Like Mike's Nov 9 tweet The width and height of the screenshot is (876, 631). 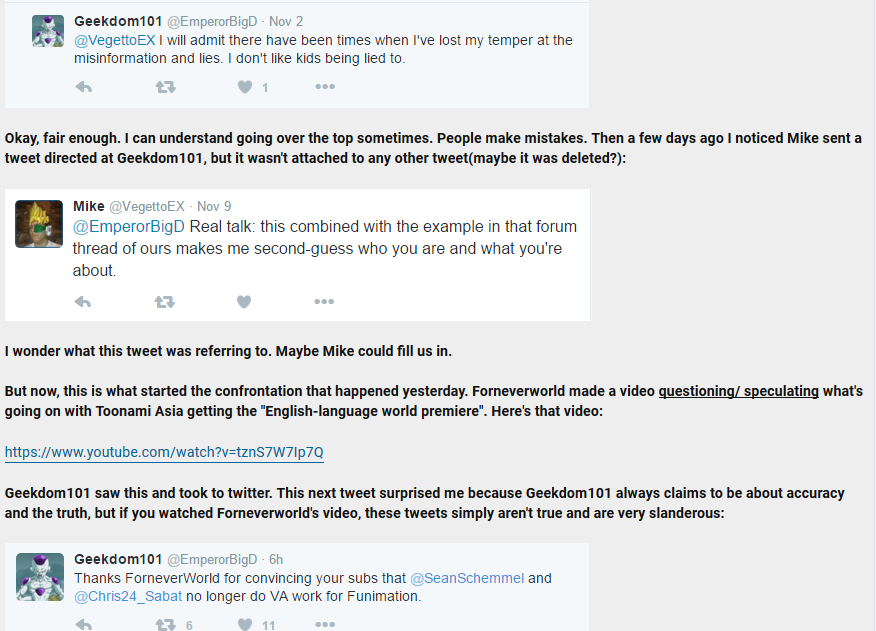(244, 302)
